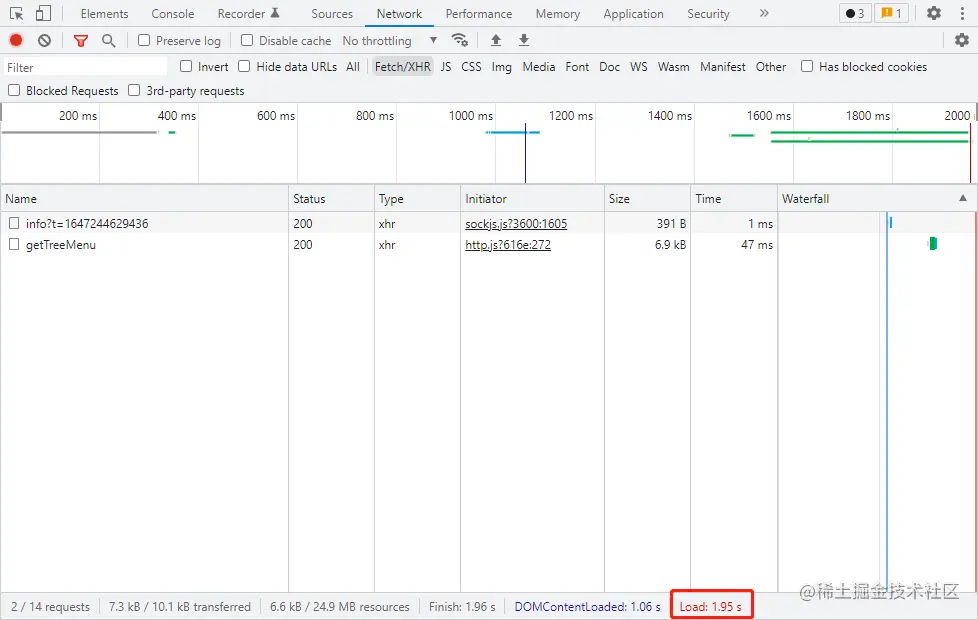
Task: Sort by the Initiator column header
Action: [532, 198]
